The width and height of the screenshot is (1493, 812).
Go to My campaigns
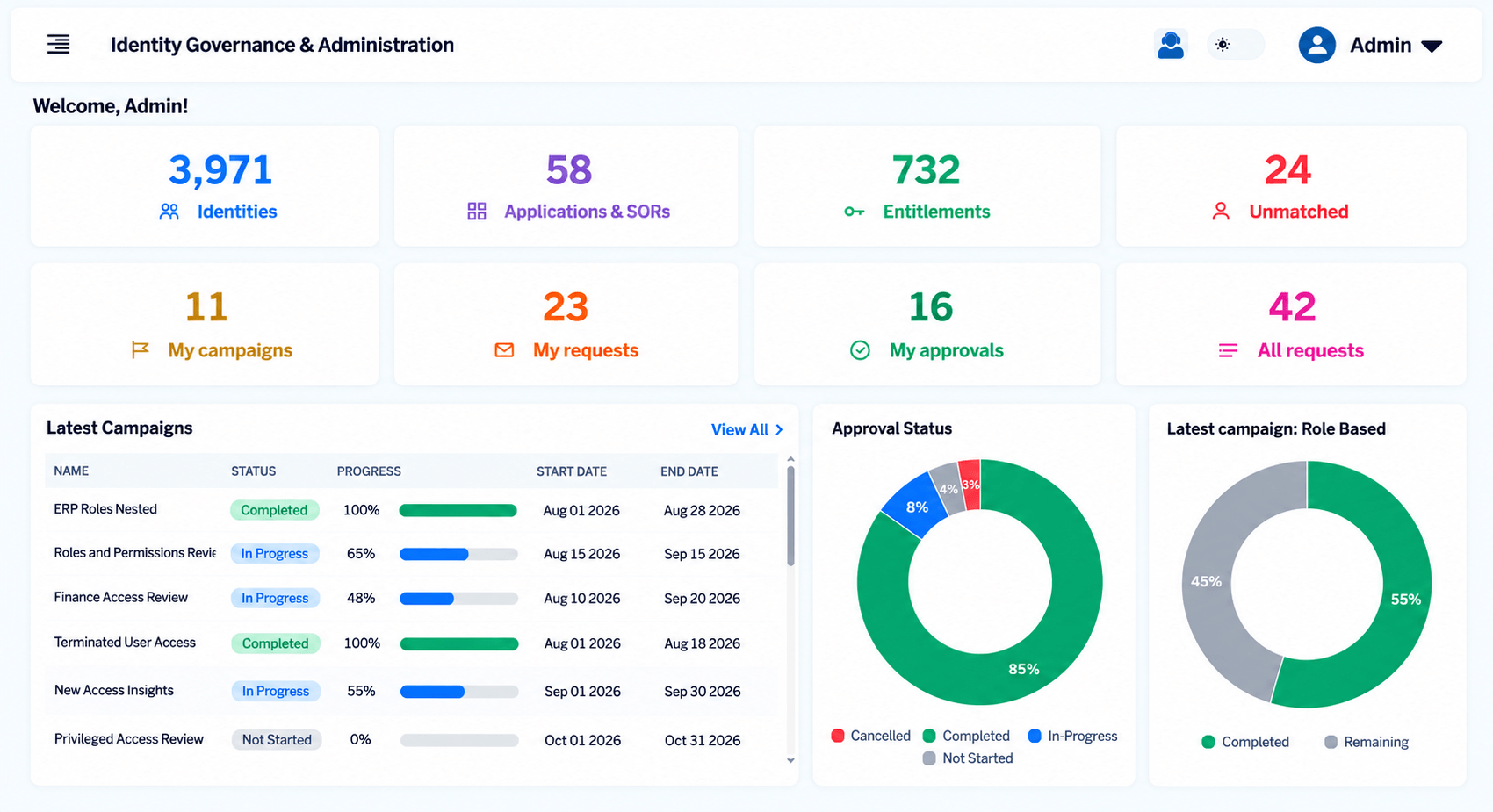point(230,350)
